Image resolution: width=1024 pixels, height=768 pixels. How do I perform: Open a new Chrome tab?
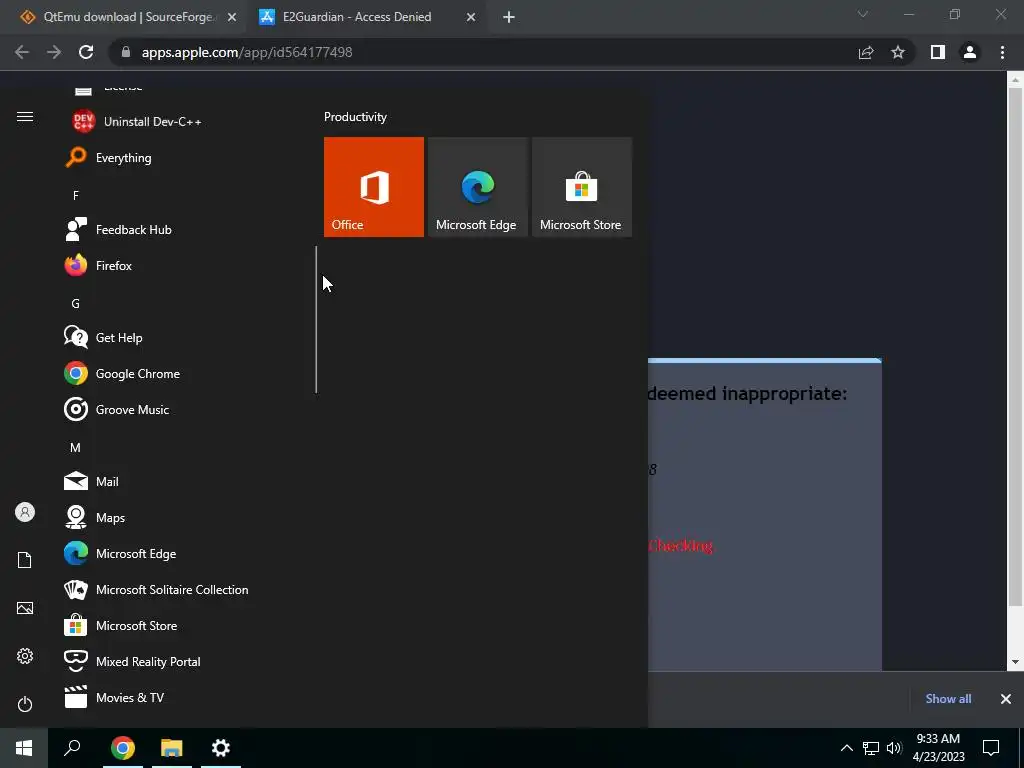(509, 18)
